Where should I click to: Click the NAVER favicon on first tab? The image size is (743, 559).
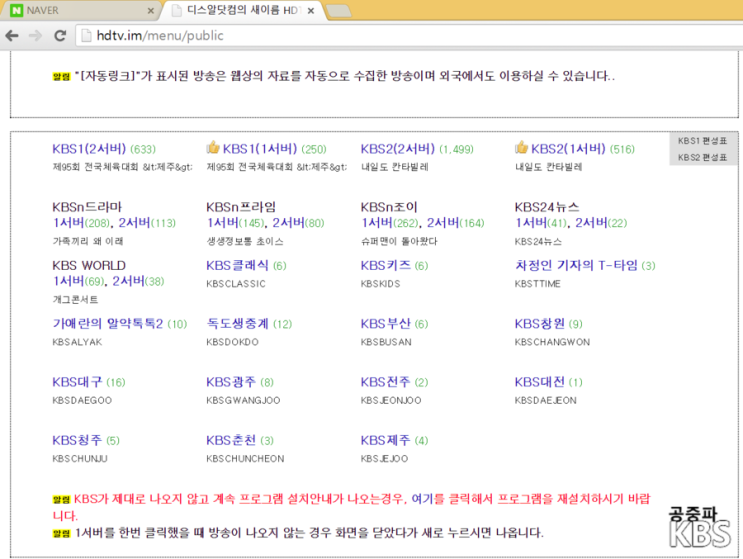click(x=17, y=10)
